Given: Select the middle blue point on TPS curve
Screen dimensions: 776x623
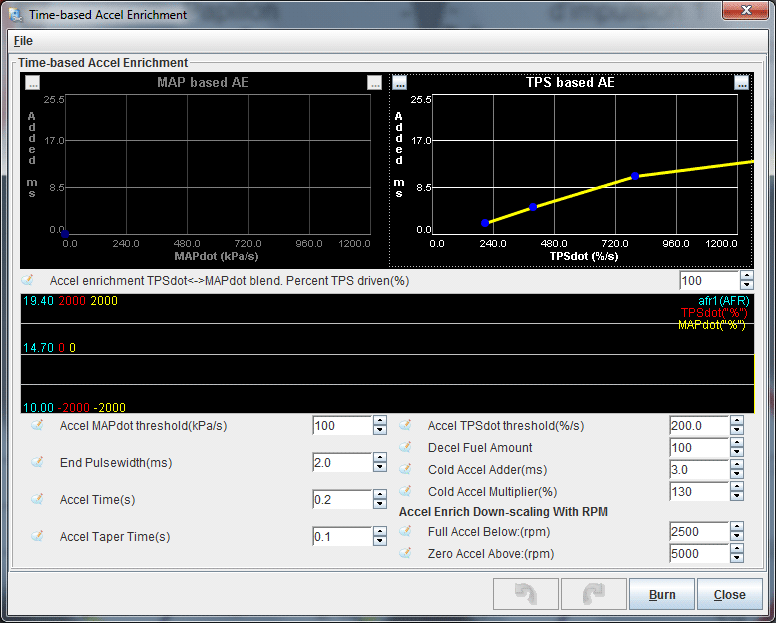Looking at the screenshot, I should click(x=533, y=207).
